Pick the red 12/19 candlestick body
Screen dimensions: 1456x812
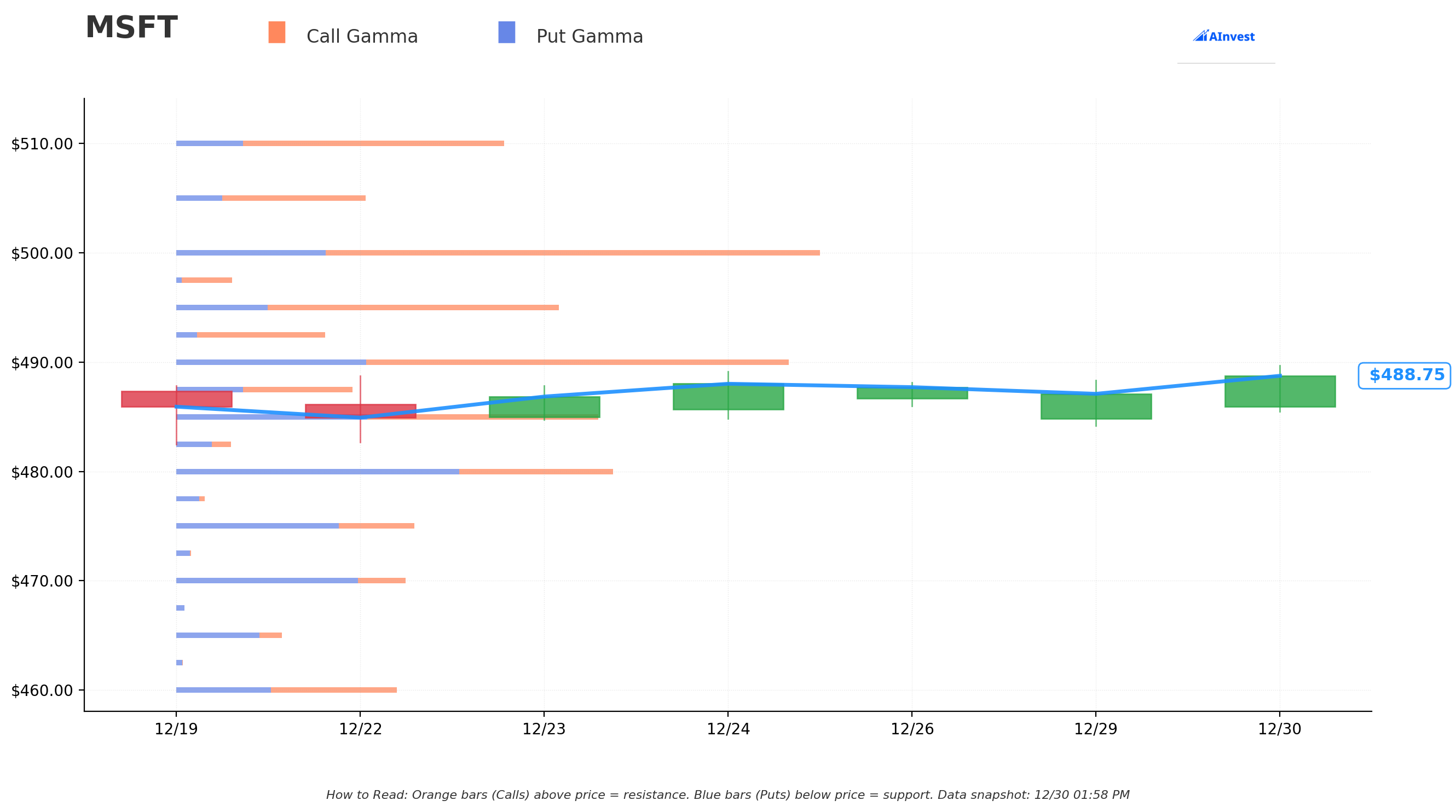point(176,399)
